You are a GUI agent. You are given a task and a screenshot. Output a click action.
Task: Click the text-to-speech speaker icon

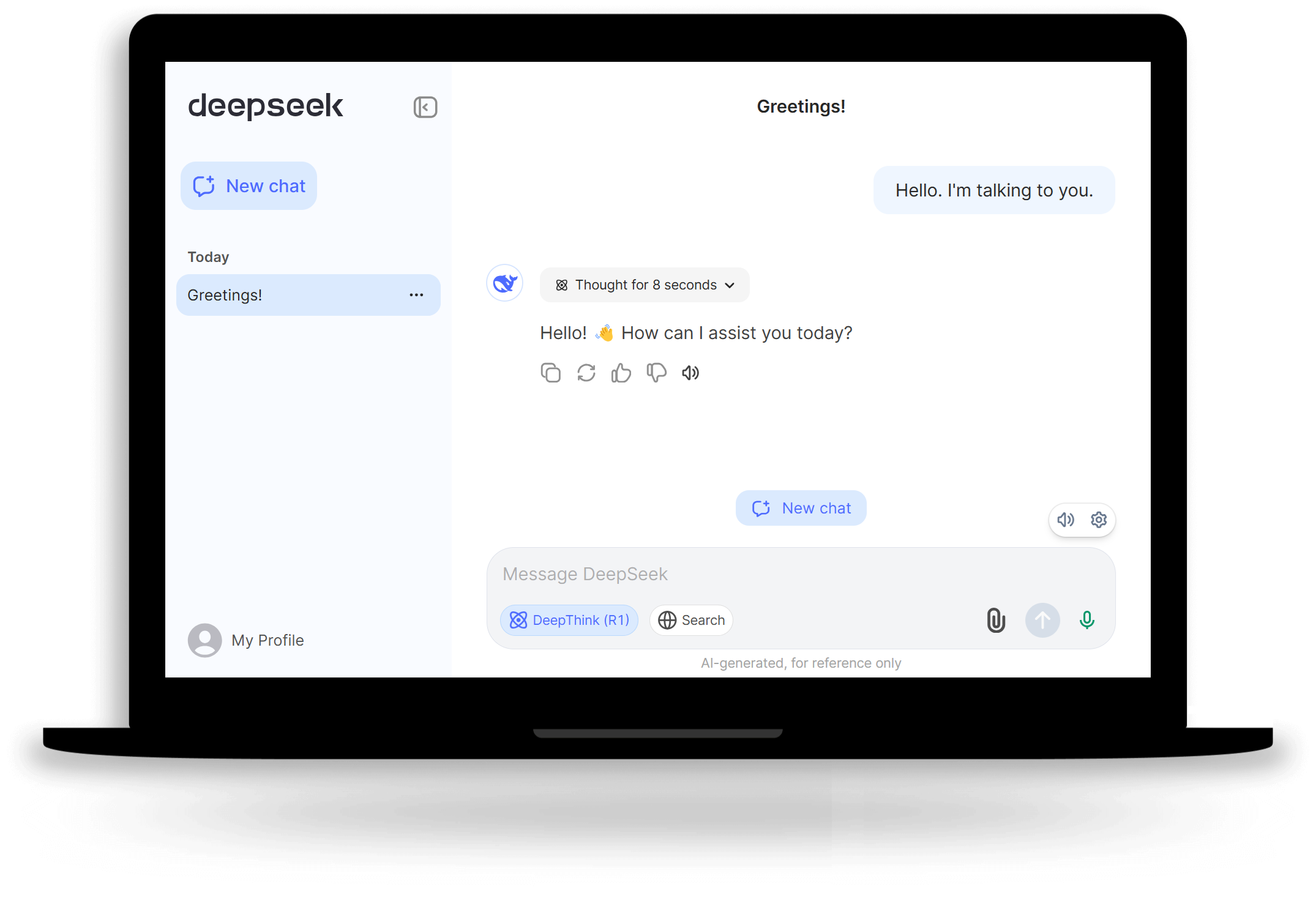tap(690, 373)
